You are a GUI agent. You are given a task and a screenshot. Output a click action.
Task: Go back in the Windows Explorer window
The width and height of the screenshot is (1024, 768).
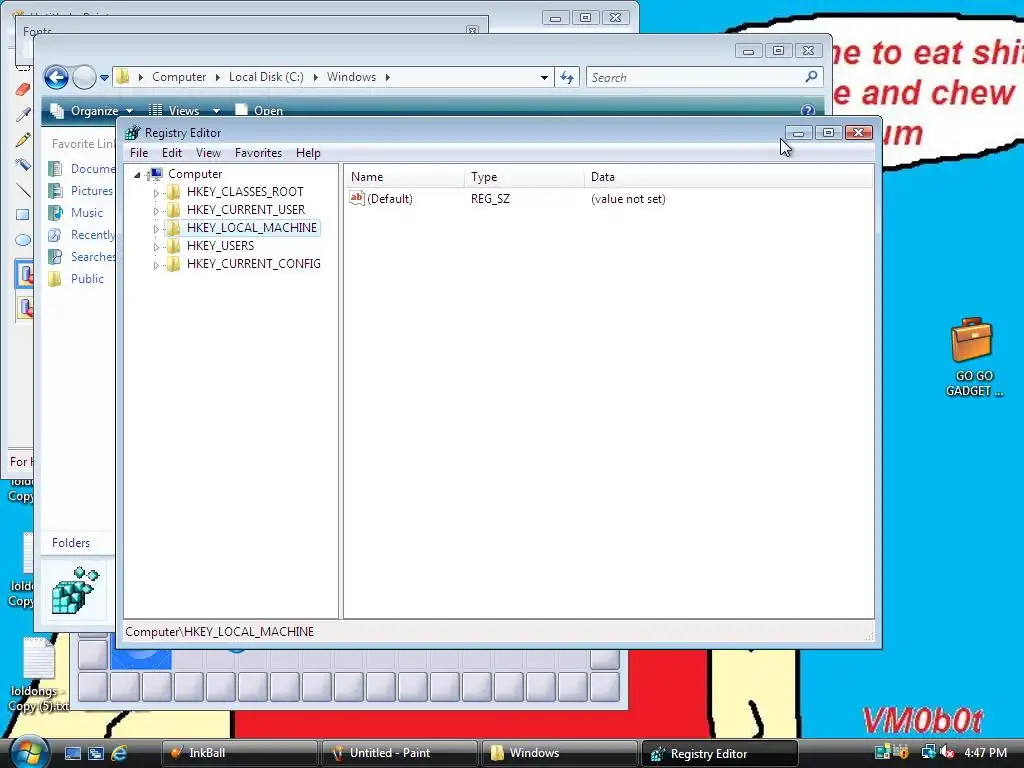tap(56, 77)
